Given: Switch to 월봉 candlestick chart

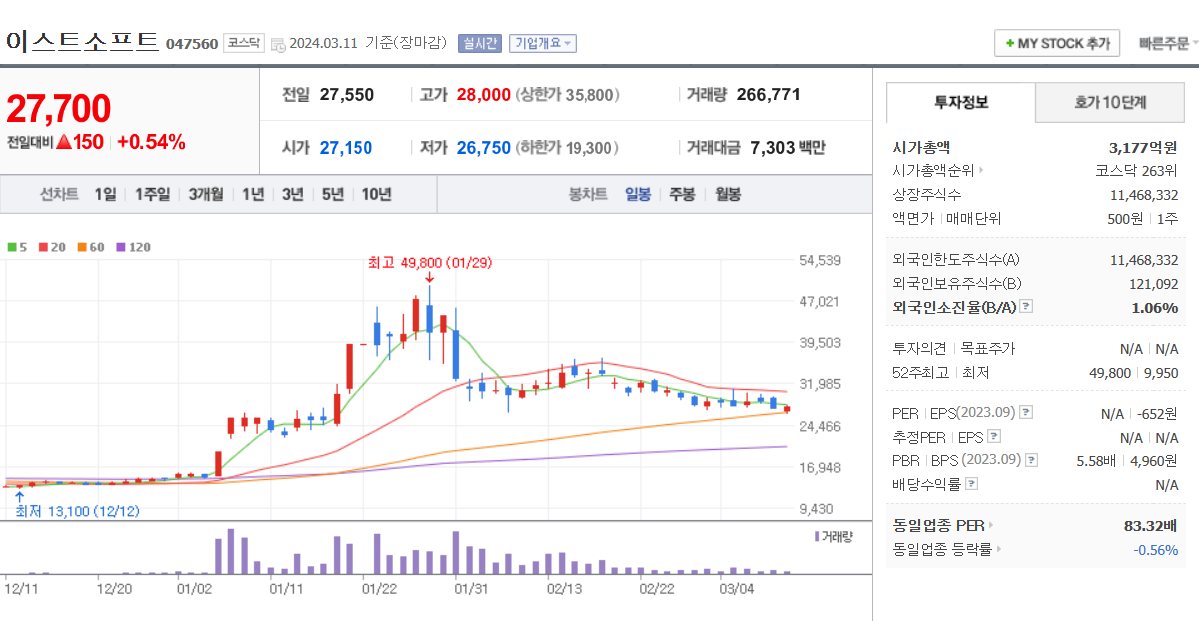Looking at the screenshot, I should click(x=728, y=194).
